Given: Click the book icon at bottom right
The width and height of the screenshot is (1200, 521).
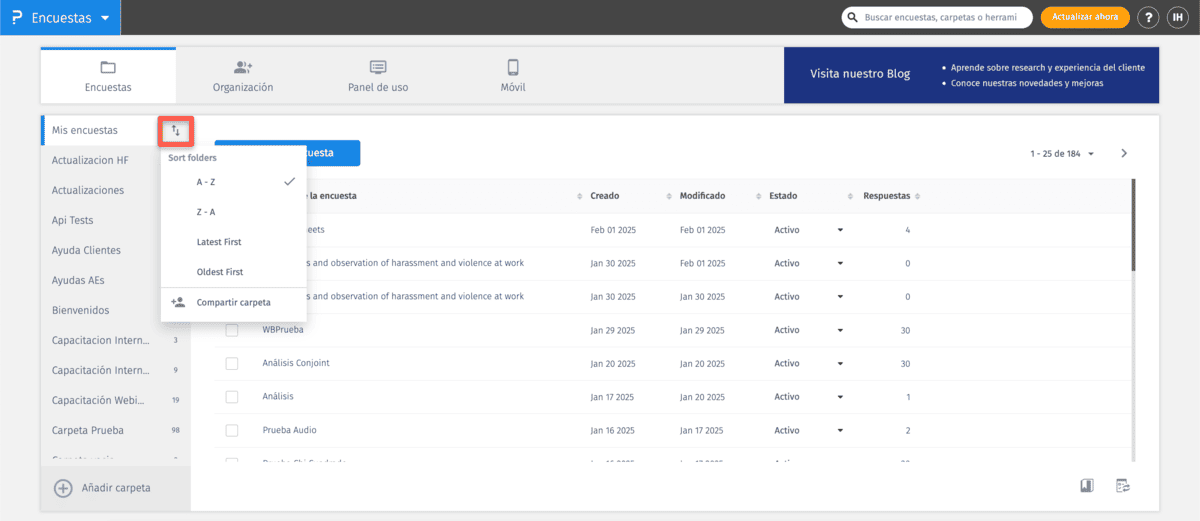Looking at the screenshot, I should 1086,486.
